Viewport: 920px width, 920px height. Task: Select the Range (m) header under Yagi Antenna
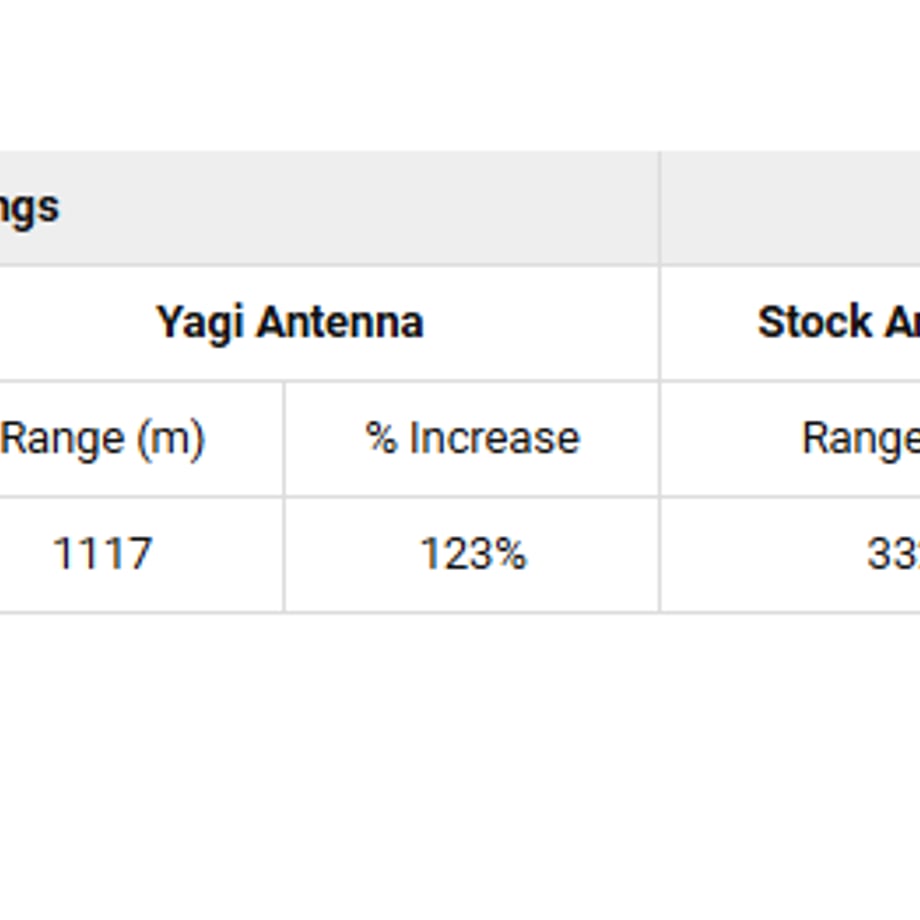click(x=102, y=439)
